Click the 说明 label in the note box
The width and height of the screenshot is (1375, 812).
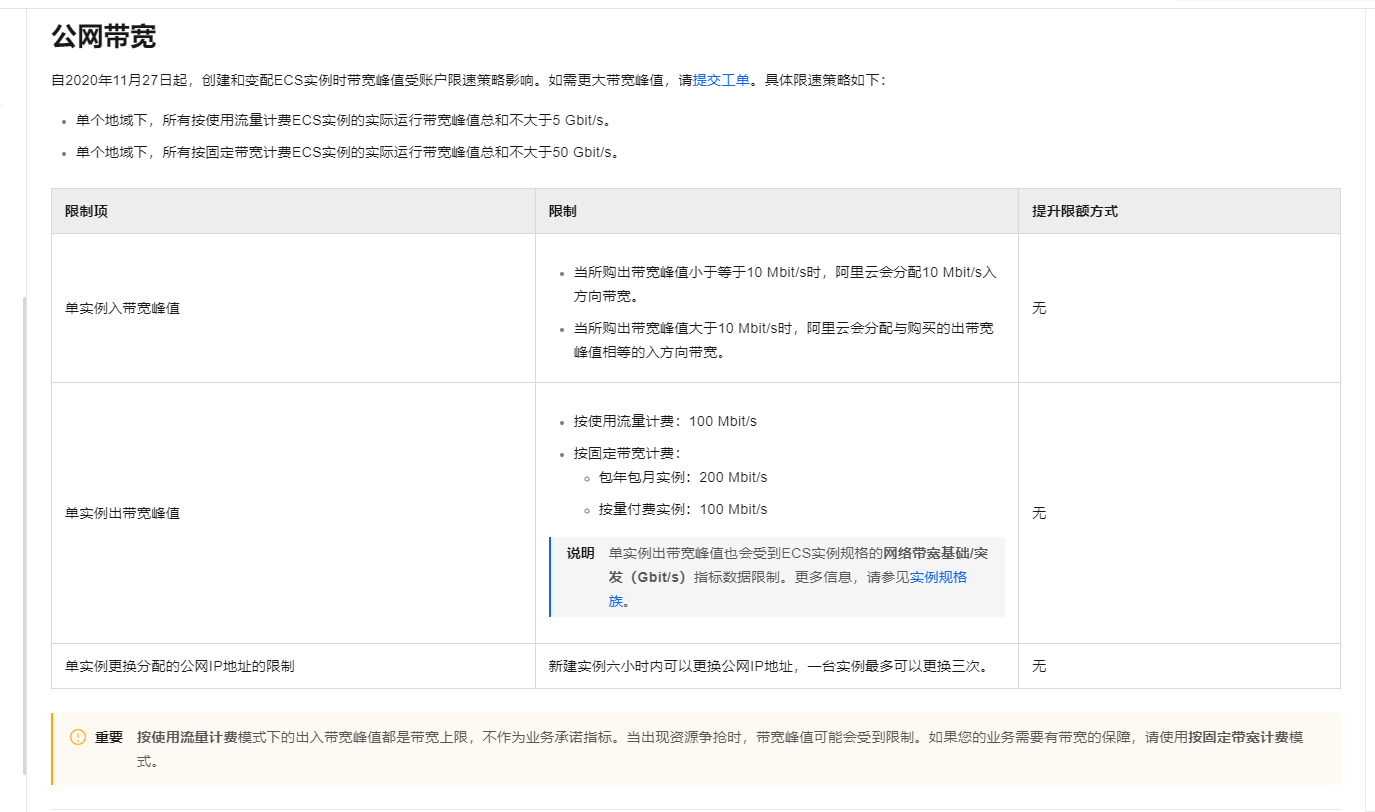[580, 553]
